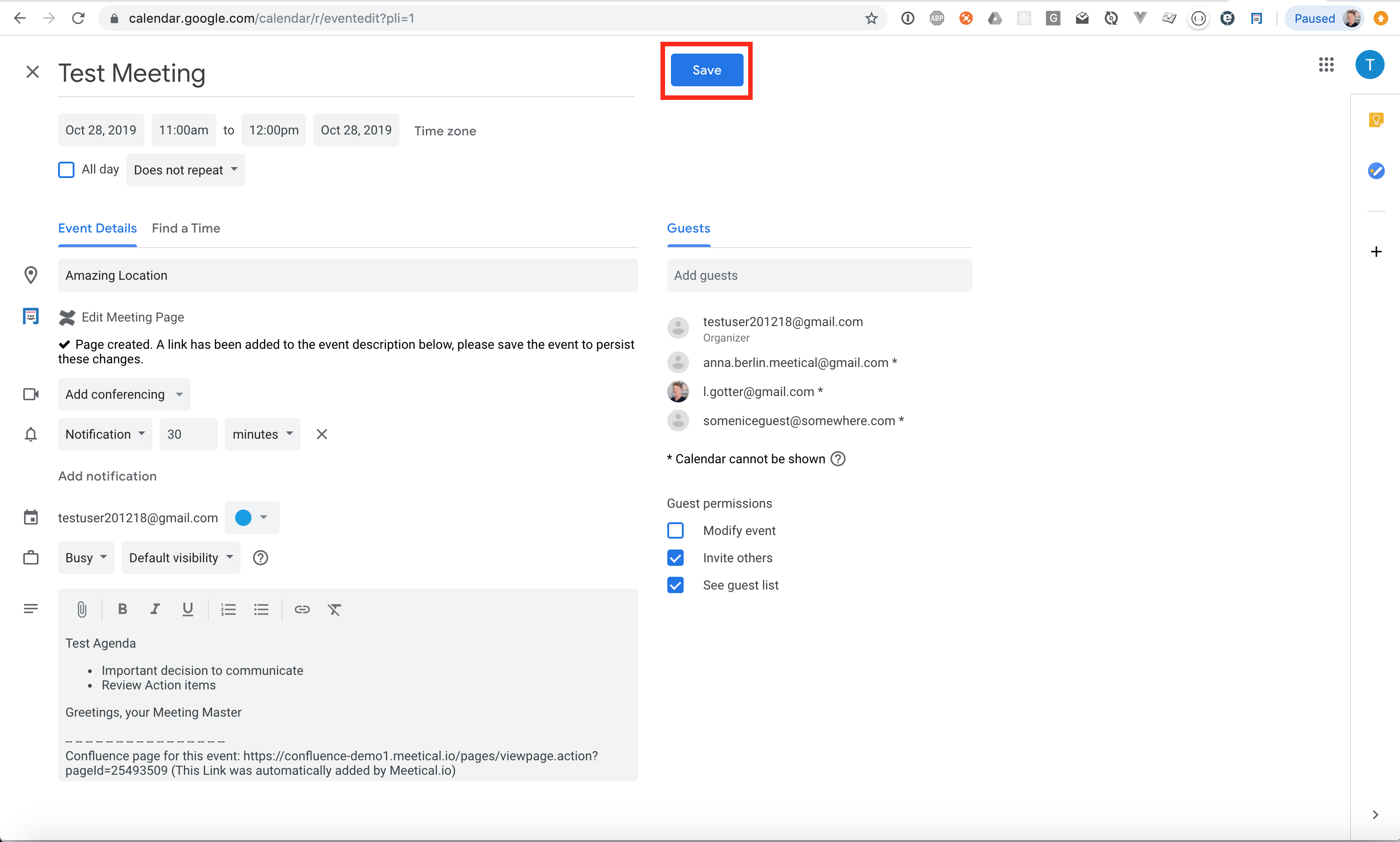Toggle bold formatting in description

click(x=122, y=609)
